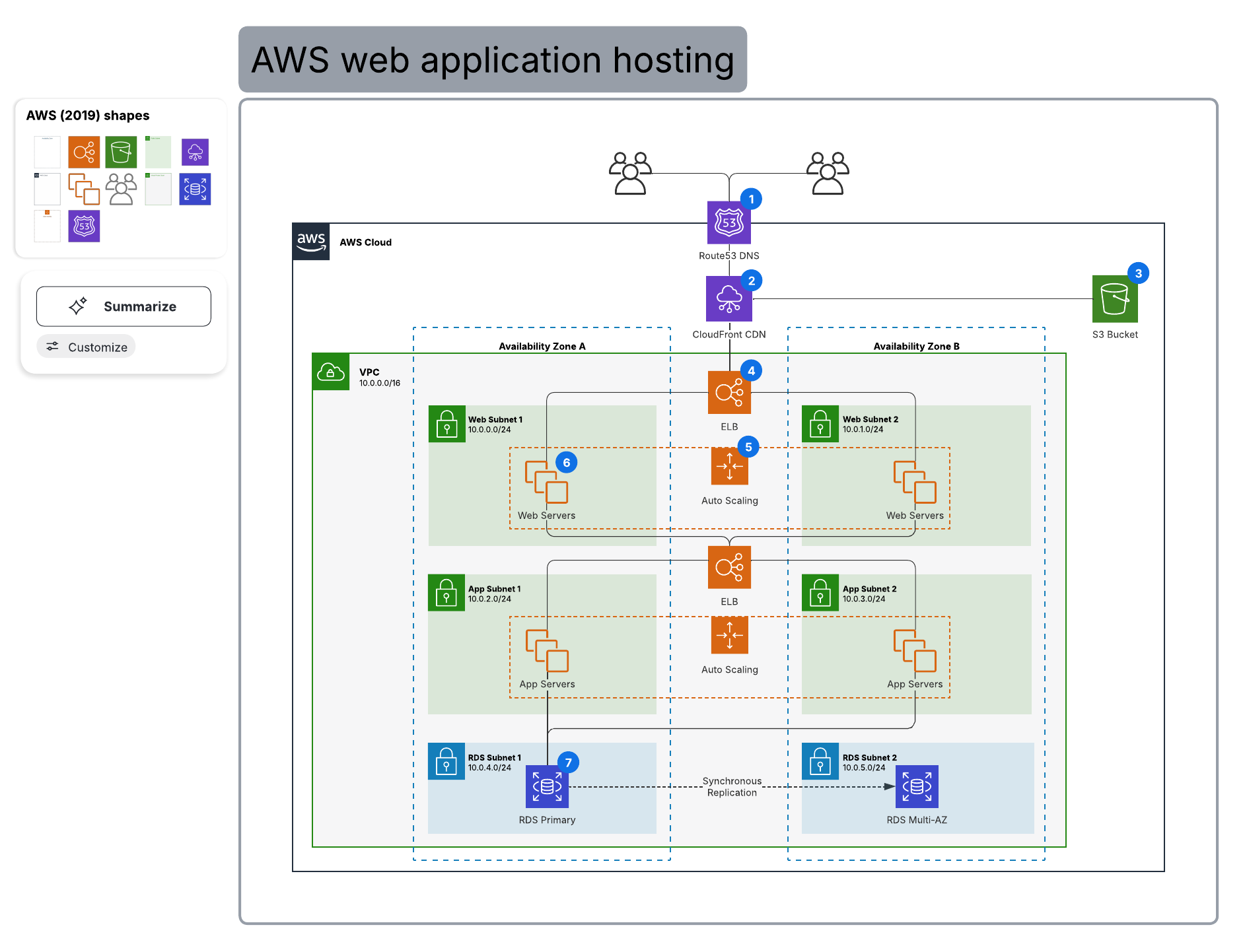Select the RDS Primary database icon
Viewport: 1245px width, 952px height.
pyautogui.click(x=547, y=786)
